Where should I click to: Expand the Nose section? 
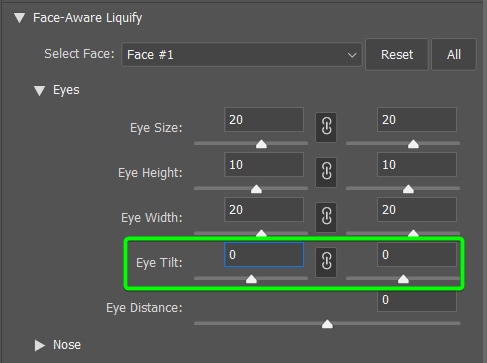(x=40, y=345)
